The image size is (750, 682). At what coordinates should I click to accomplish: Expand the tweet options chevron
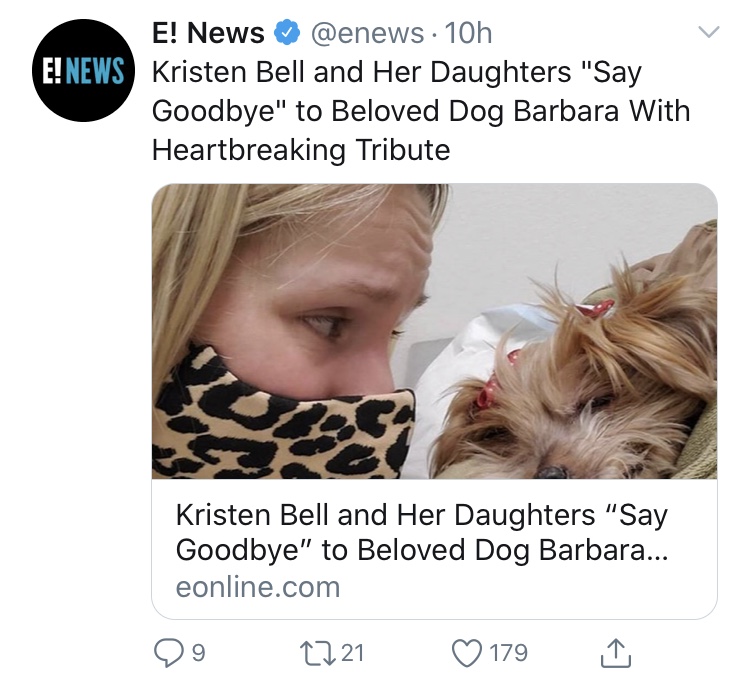[x=708, y=32]
